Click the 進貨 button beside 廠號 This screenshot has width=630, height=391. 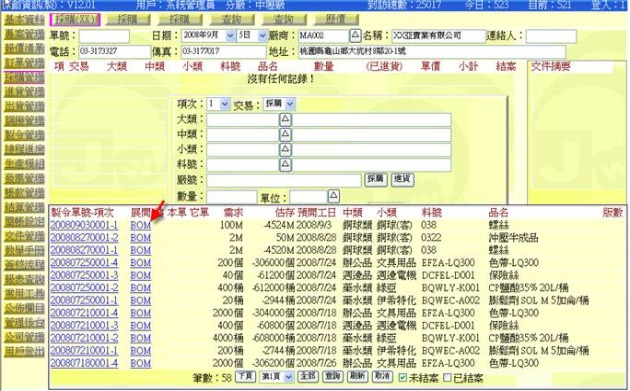[x=402, y=179]
